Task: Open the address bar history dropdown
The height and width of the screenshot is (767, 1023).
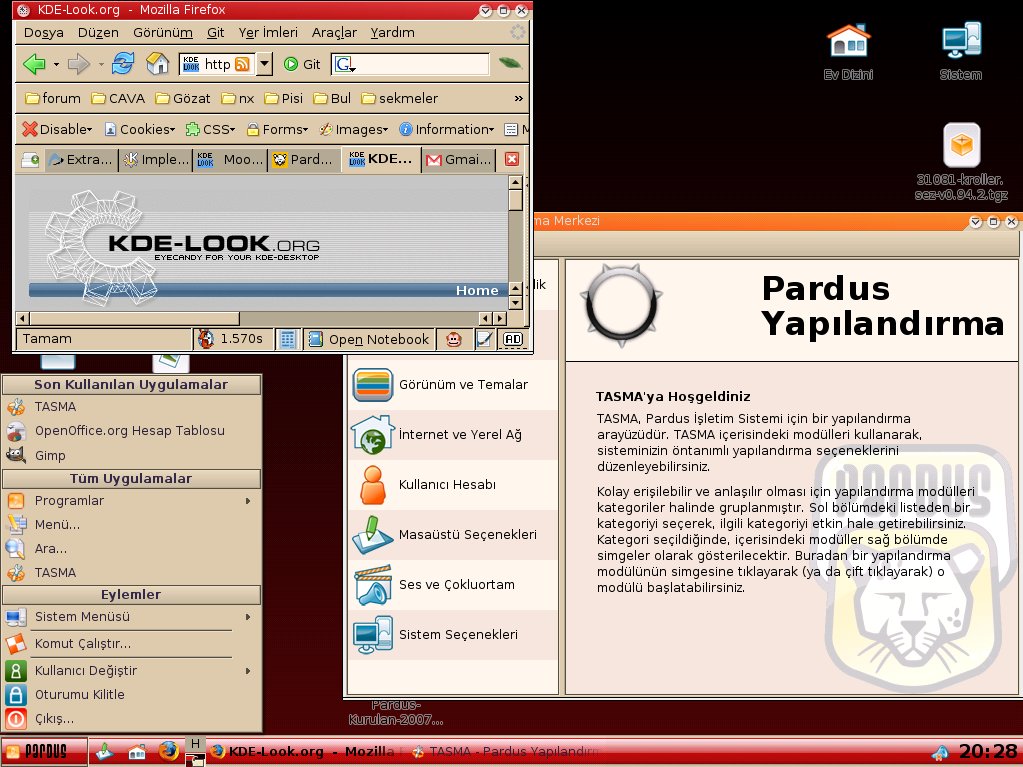Action: pyautogui.click(x=264, y=64)
